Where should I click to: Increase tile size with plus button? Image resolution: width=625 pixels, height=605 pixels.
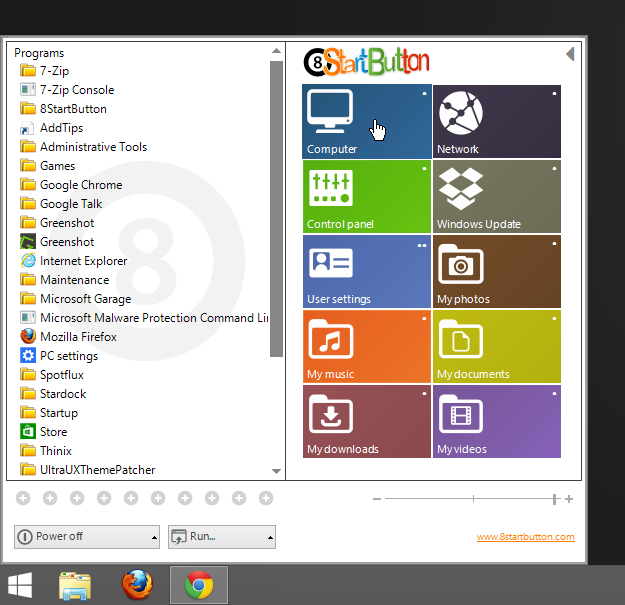point(569,499)
